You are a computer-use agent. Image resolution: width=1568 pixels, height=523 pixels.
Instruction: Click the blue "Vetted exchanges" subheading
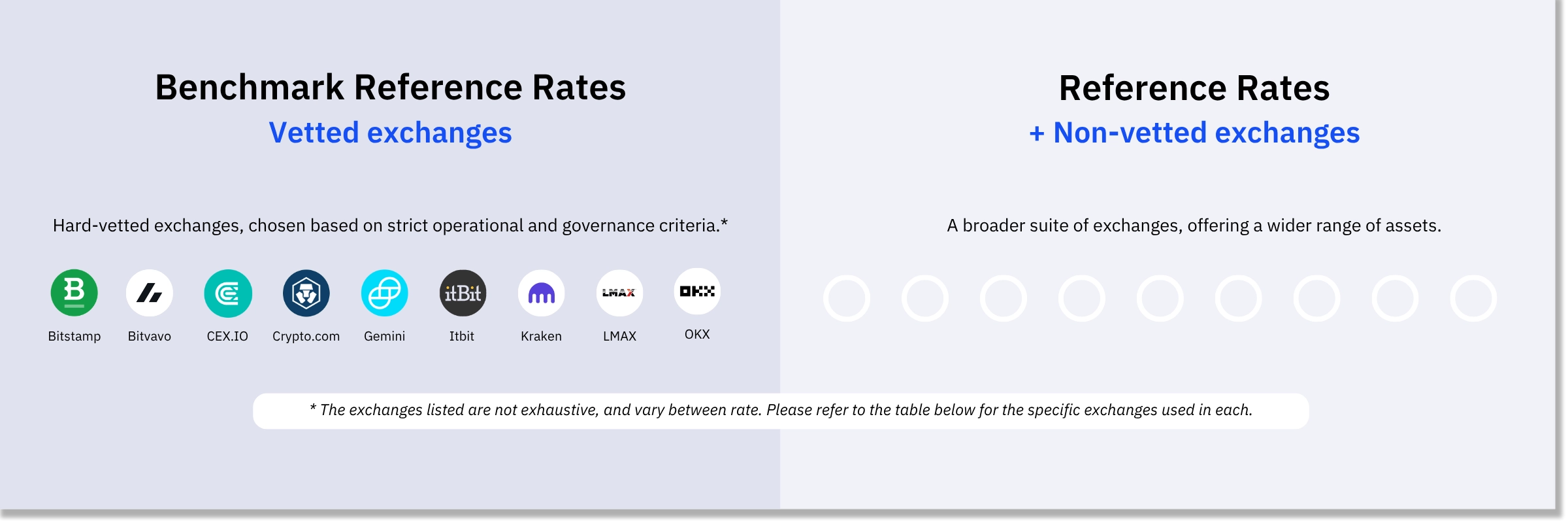click(x=390, y=133)
